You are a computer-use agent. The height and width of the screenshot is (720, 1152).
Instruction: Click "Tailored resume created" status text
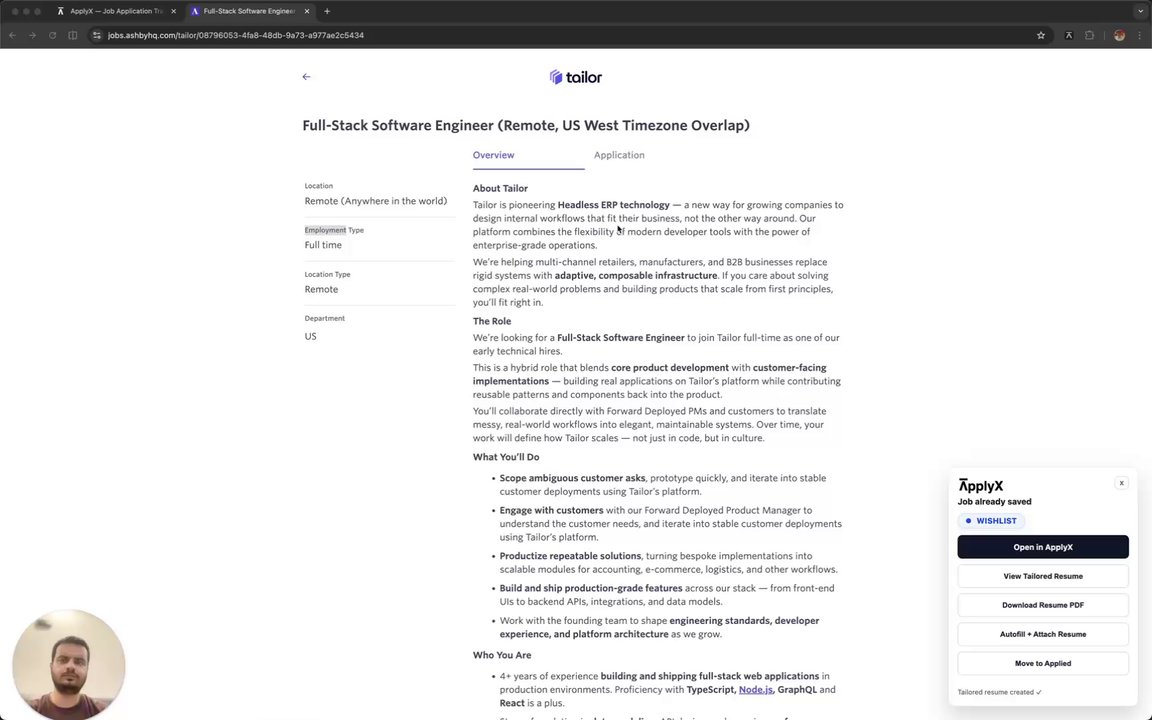(x=999, y=692)
